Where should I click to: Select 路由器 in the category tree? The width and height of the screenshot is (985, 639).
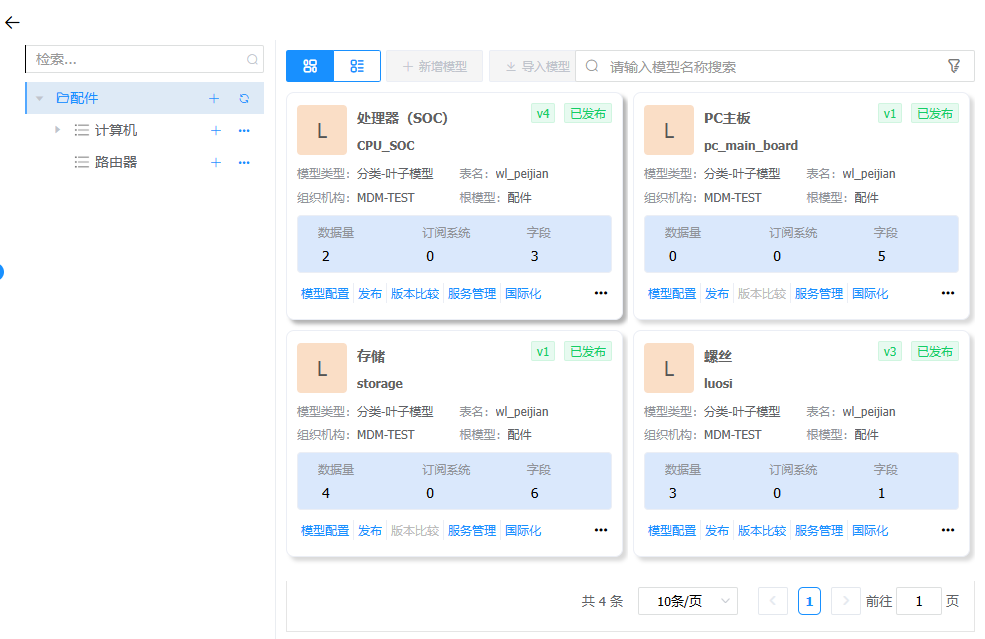[x=116, y=162]
